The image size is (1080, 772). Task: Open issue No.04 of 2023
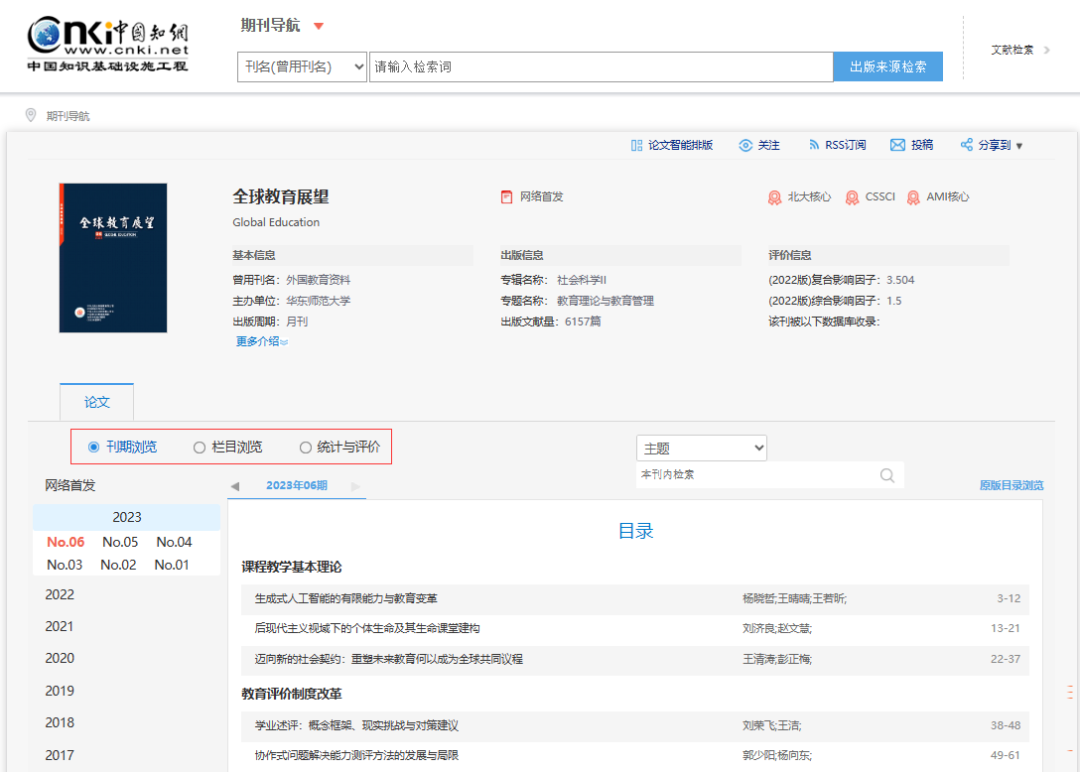pyautogui.click(x=174, y=542)
